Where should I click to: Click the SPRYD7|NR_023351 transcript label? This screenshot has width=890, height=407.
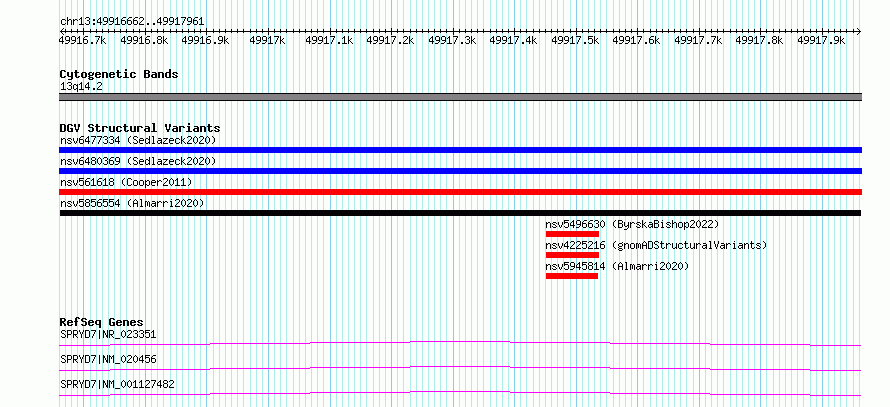[x=108, y=334]
